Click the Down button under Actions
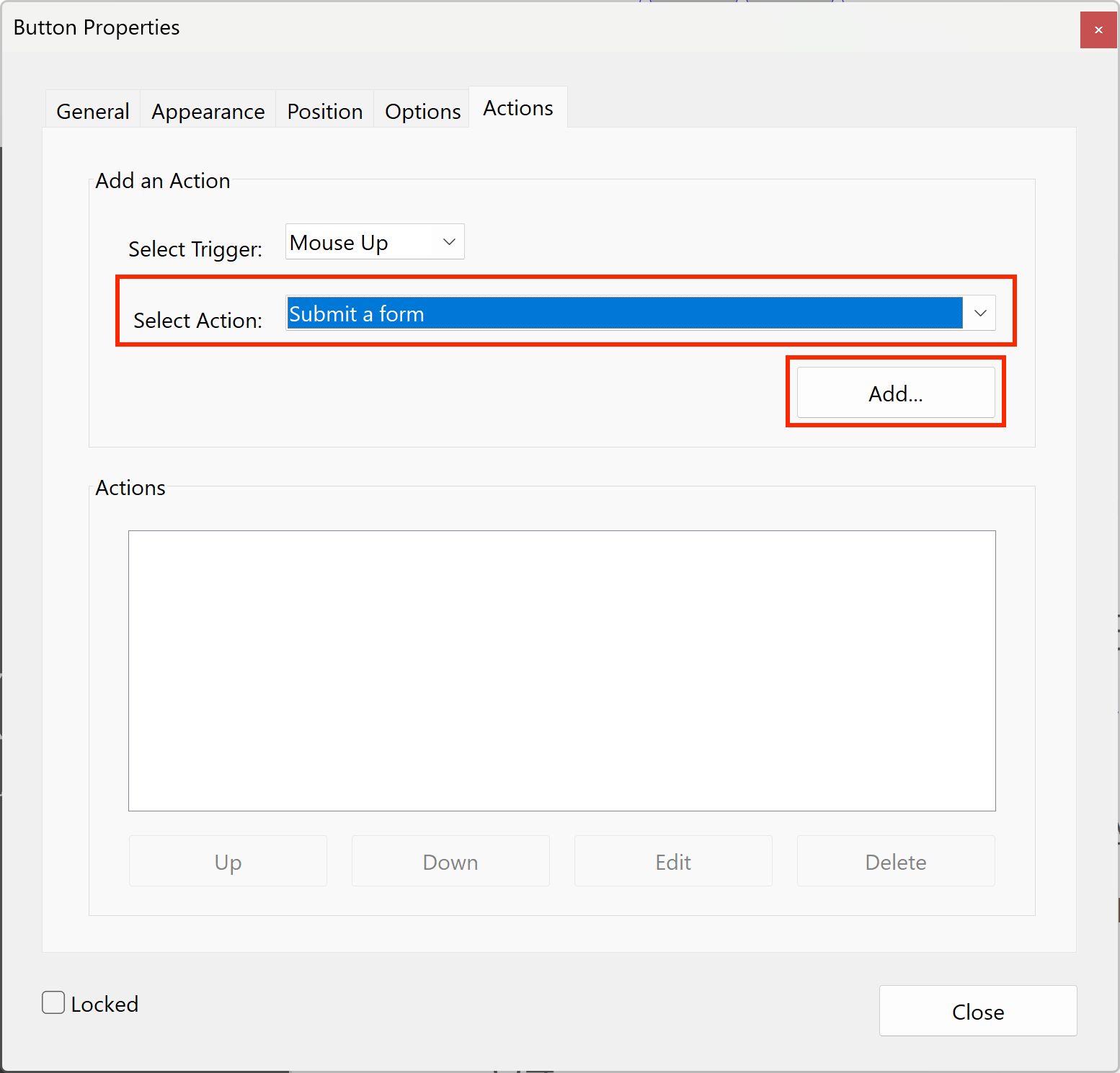Image resolution: width=1120 pixels, height=1073 pixels. pyautogui.click(x=450, y=861)
